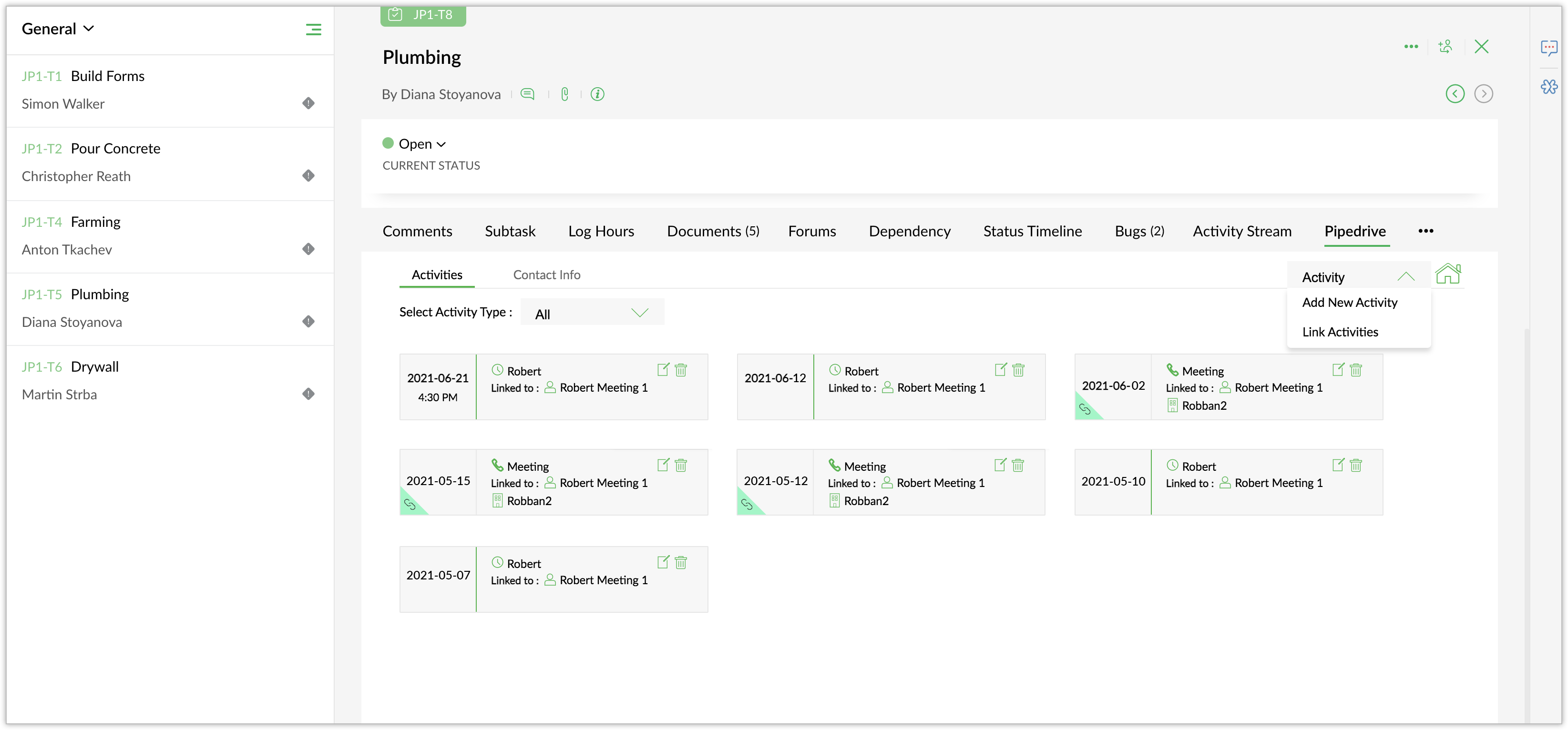This screenshot has height=730, width=1568.
Task: Select Link Activities from menu
Action: [1340, 332]
